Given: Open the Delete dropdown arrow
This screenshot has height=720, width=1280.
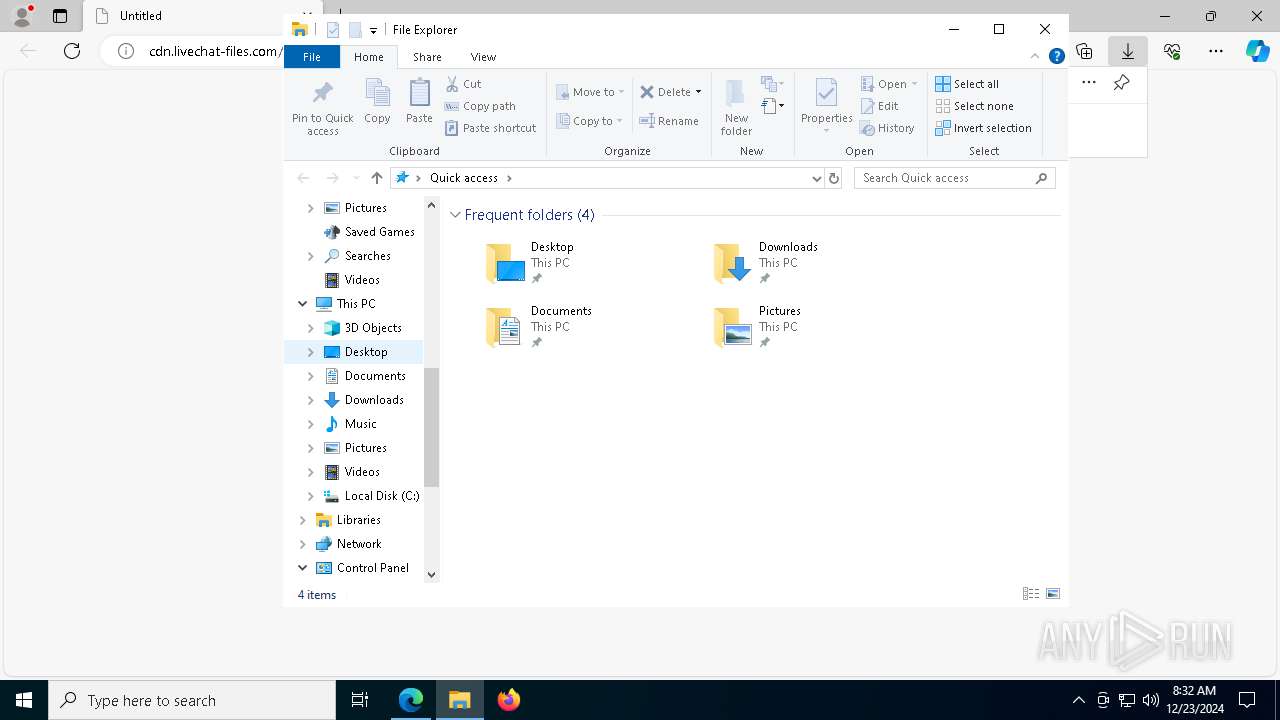Looking at the screenshot, I should tap(698, 92).
